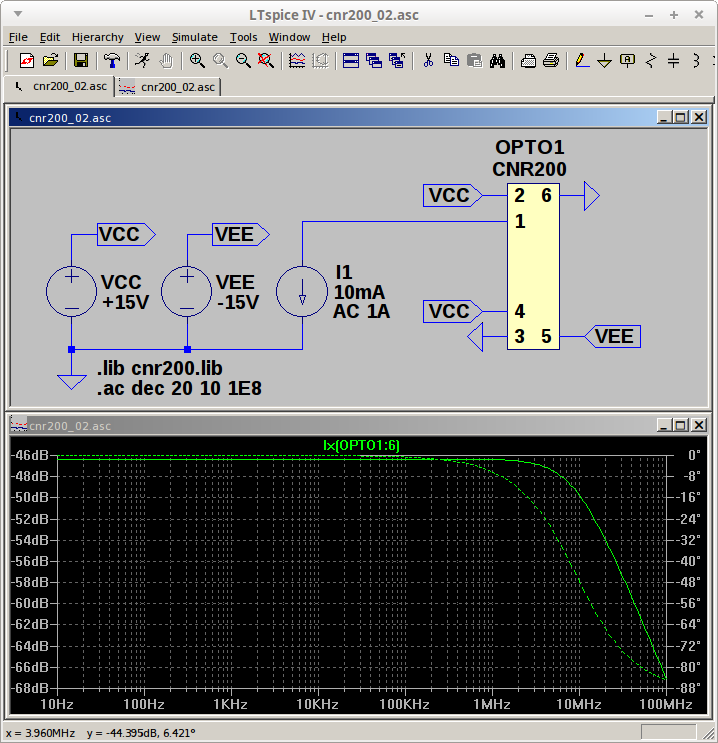The image size is (718, 743).
Task: Open the Edit menu
Action: point(50,37)
